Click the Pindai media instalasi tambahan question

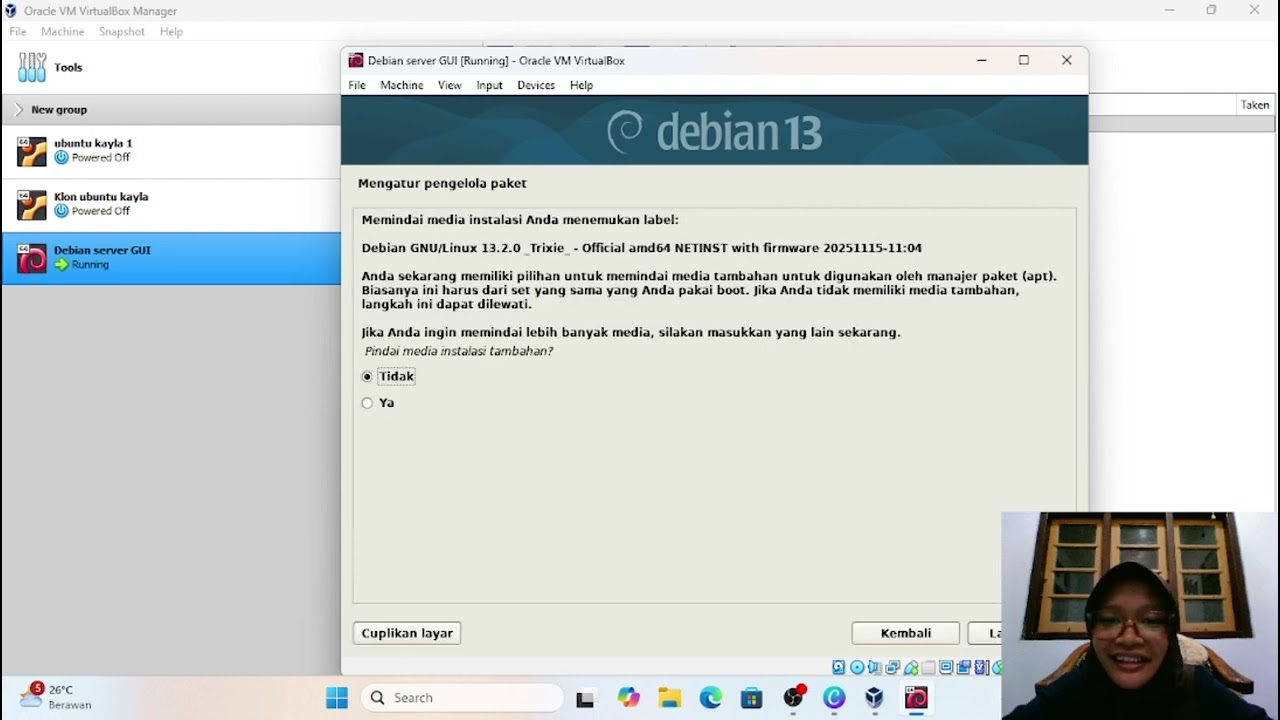(x=459, y=351)
